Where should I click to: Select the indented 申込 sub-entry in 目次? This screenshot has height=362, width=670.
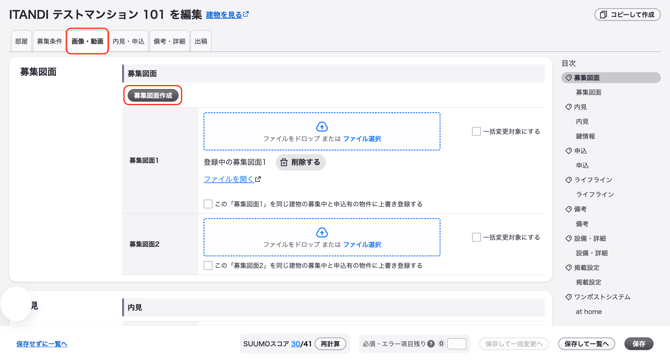pos(582,165)
